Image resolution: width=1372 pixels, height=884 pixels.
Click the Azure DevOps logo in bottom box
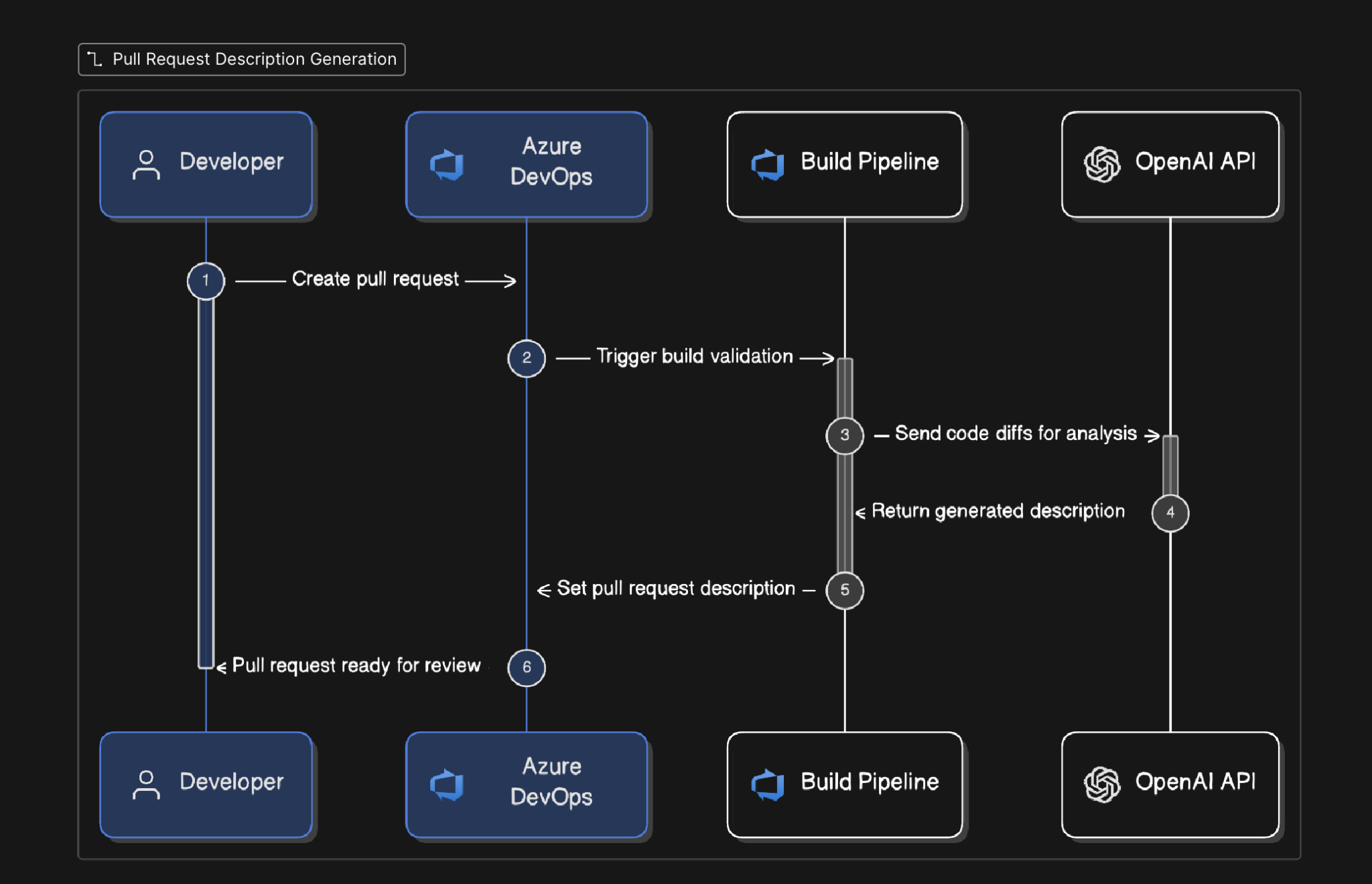click(447, 785)
